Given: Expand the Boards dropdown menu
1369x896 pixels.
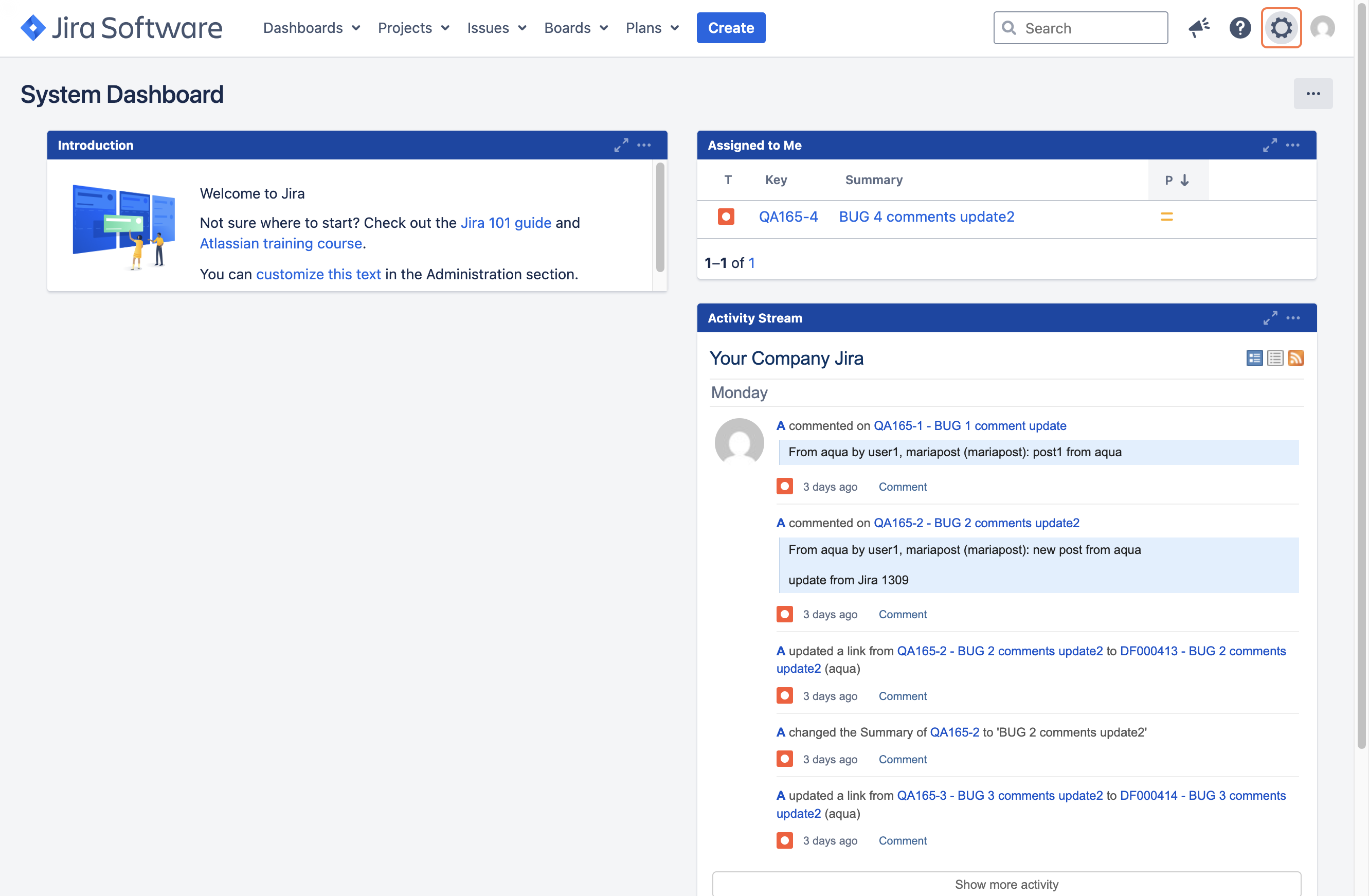Looking at the screenshot, I should point(576,28).
